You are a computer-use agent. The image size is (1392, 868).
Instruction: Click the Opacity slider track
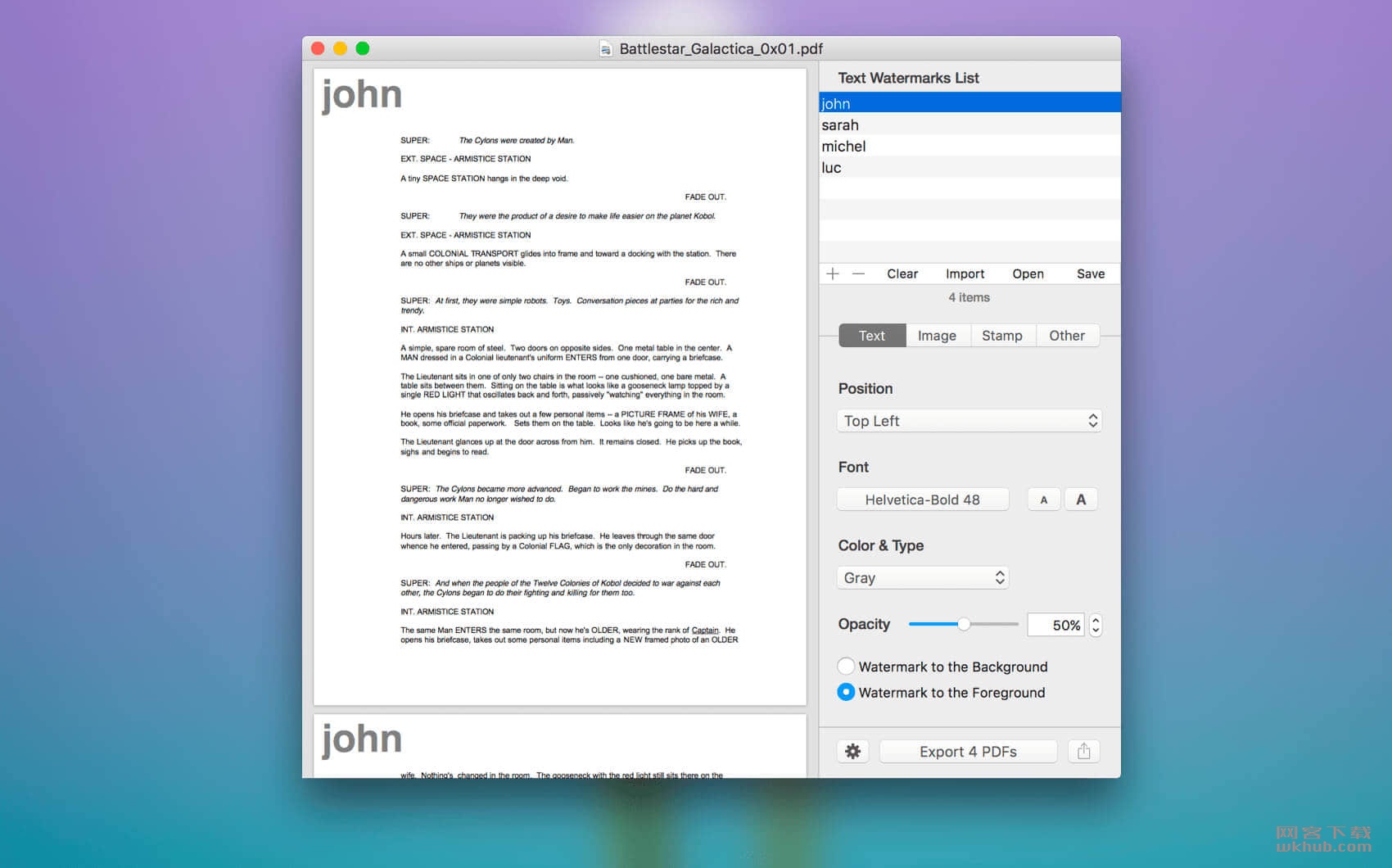[x=964, y=624]
